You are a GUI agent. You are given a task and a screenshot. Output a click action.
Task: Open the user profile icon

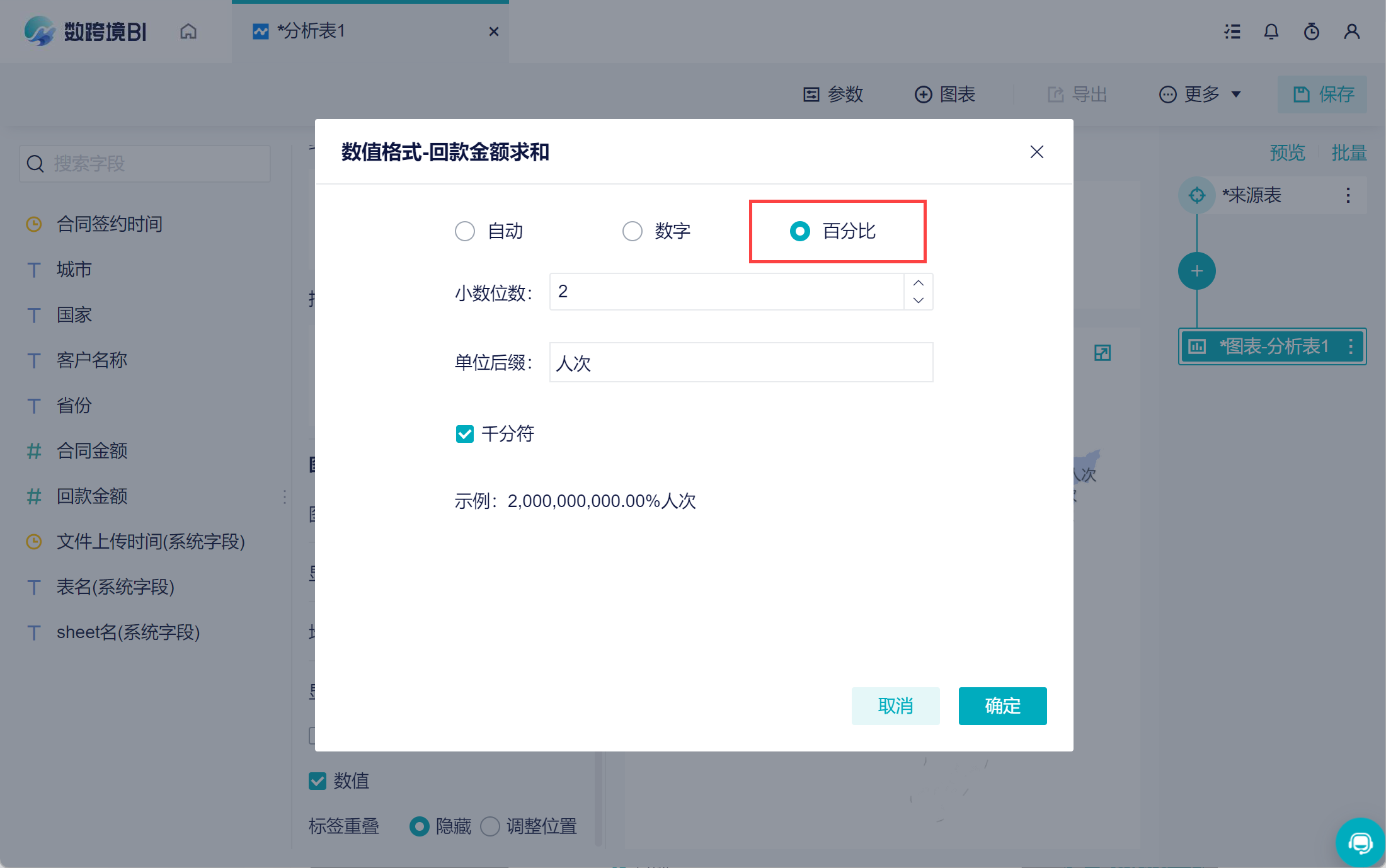1352,31
